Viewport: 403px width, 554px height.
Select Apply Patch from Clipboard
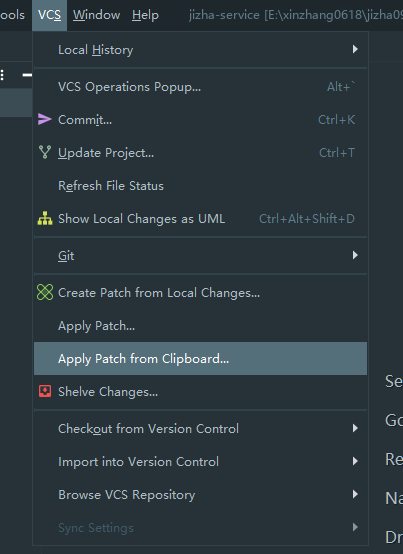tap(200, 358)
